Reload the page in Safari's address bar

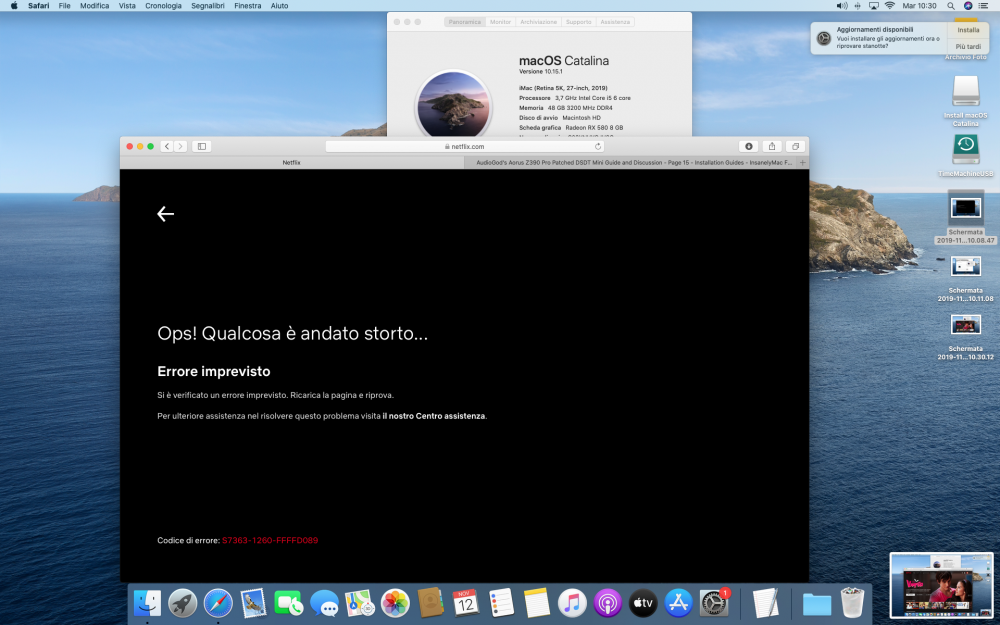pos(598,146)
